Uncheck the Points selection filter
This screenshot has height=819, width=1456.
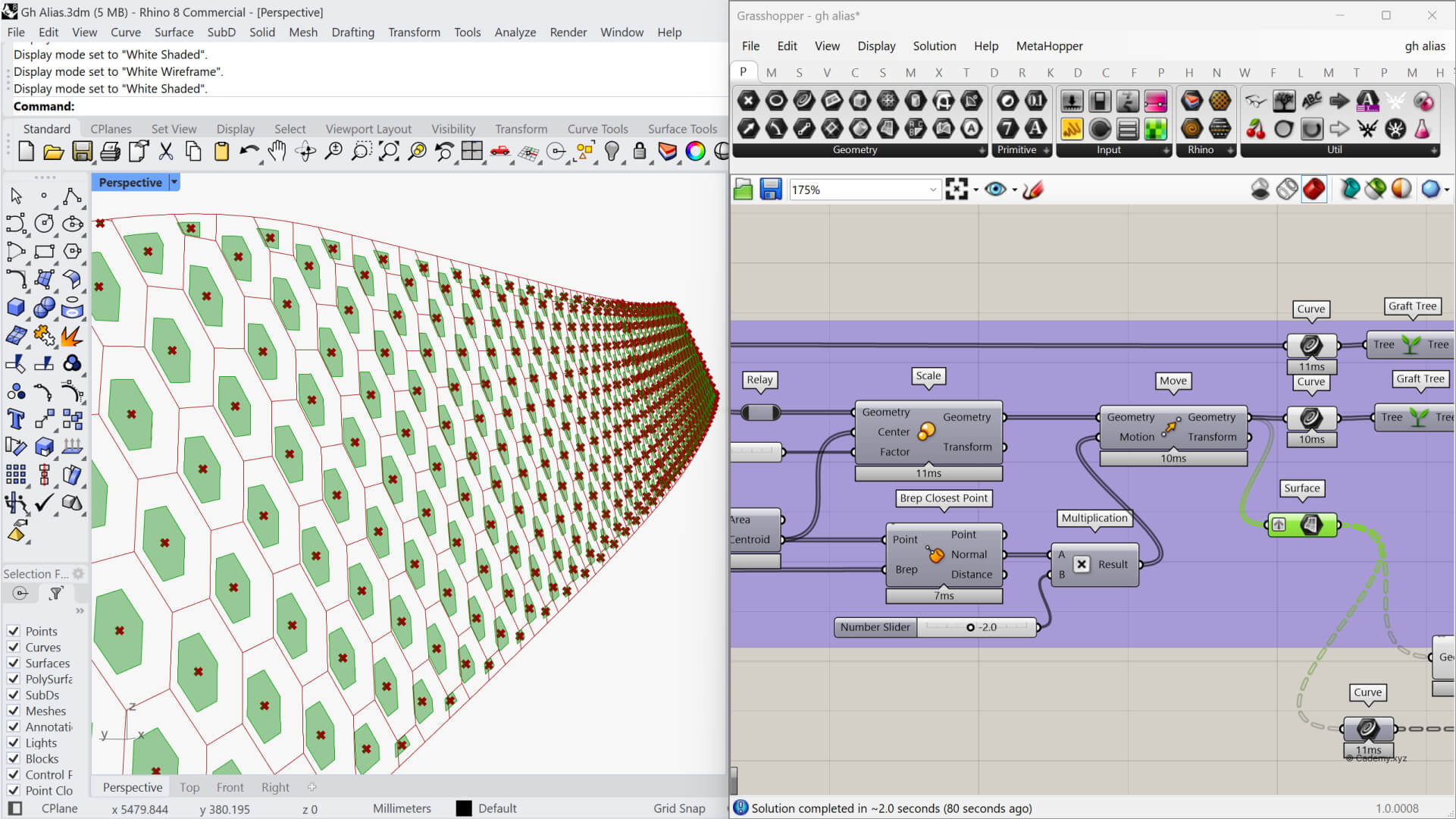click(x=14, y=631)
